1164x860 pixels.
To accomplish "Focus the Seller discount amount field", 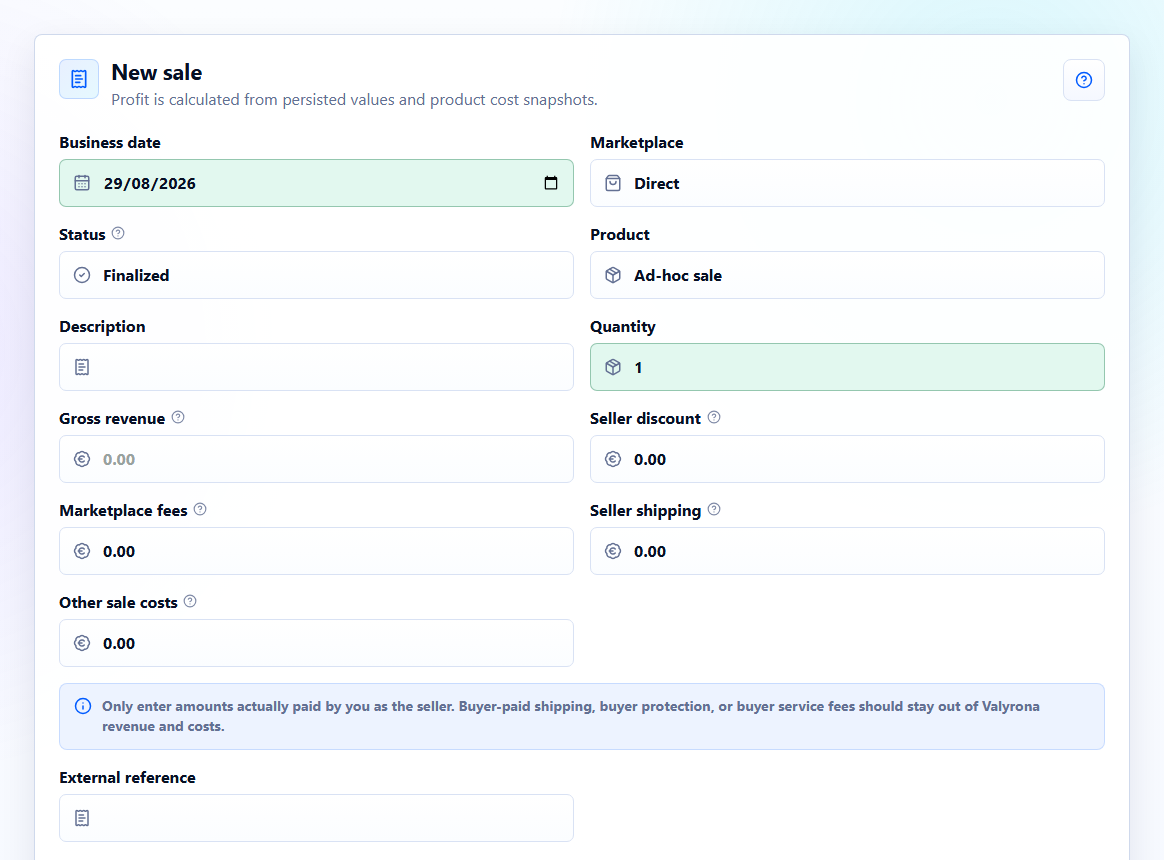I will tap(847, 459).
